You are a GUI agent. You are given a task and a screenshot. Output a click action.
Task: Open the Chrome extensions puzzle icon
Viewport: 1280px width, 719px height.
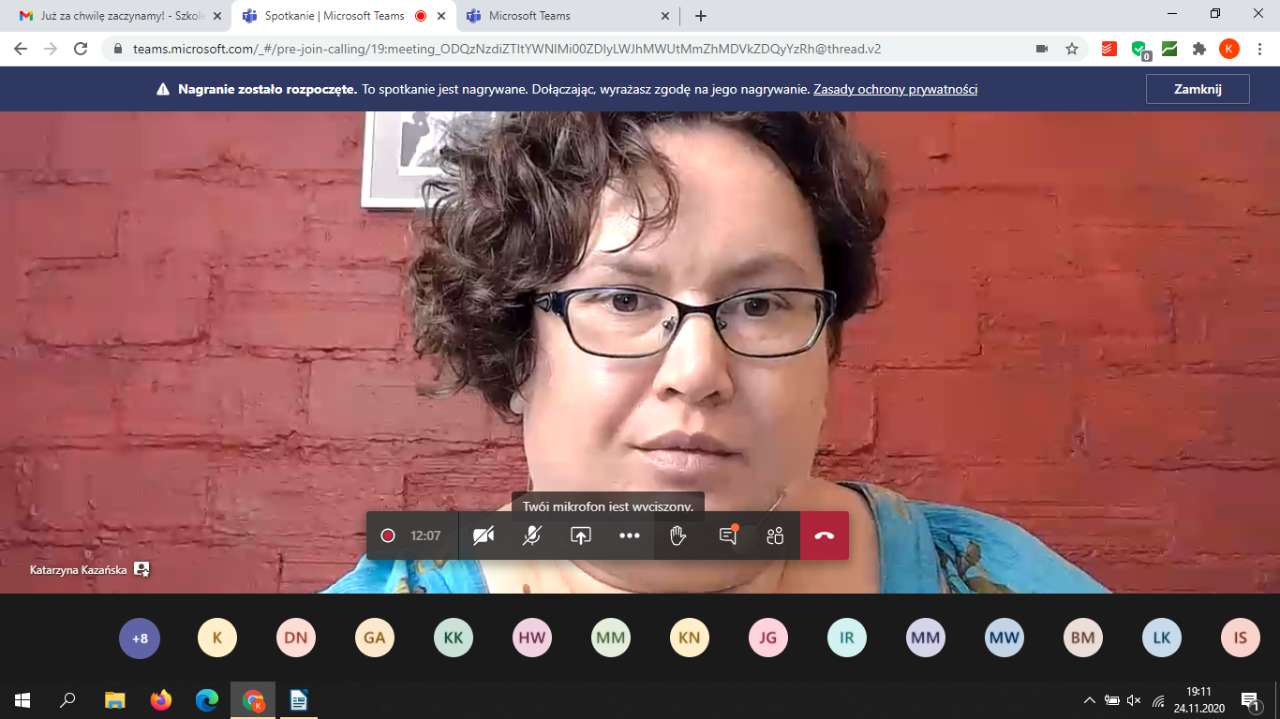(x=1200, y=49)
